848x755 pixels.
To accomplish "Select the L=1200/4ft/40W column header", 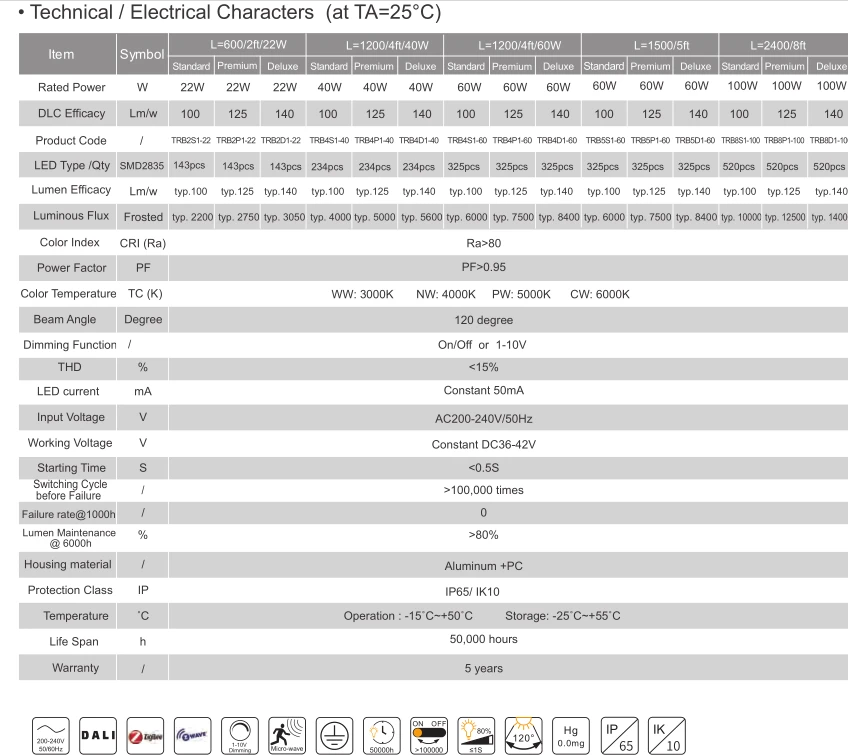I will coord(375,45).
